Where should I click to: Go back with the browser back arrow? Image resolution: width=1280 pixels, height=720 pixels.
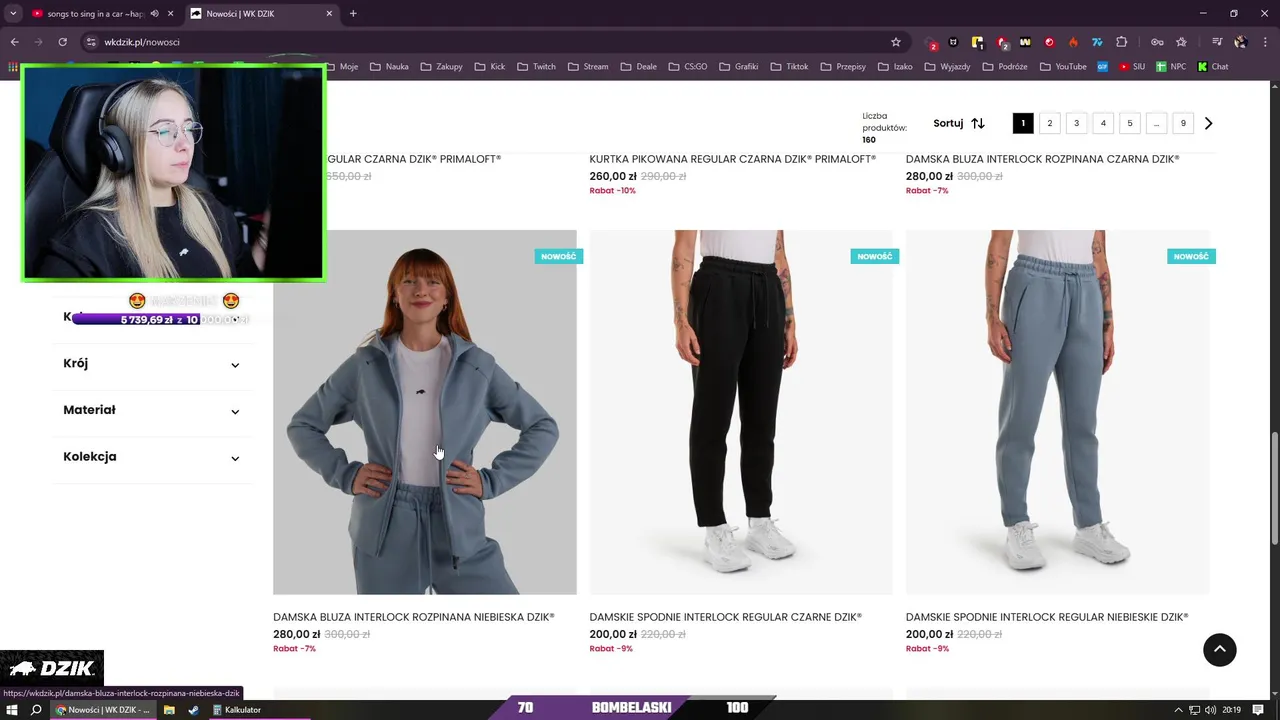click(x=14, y=42)
